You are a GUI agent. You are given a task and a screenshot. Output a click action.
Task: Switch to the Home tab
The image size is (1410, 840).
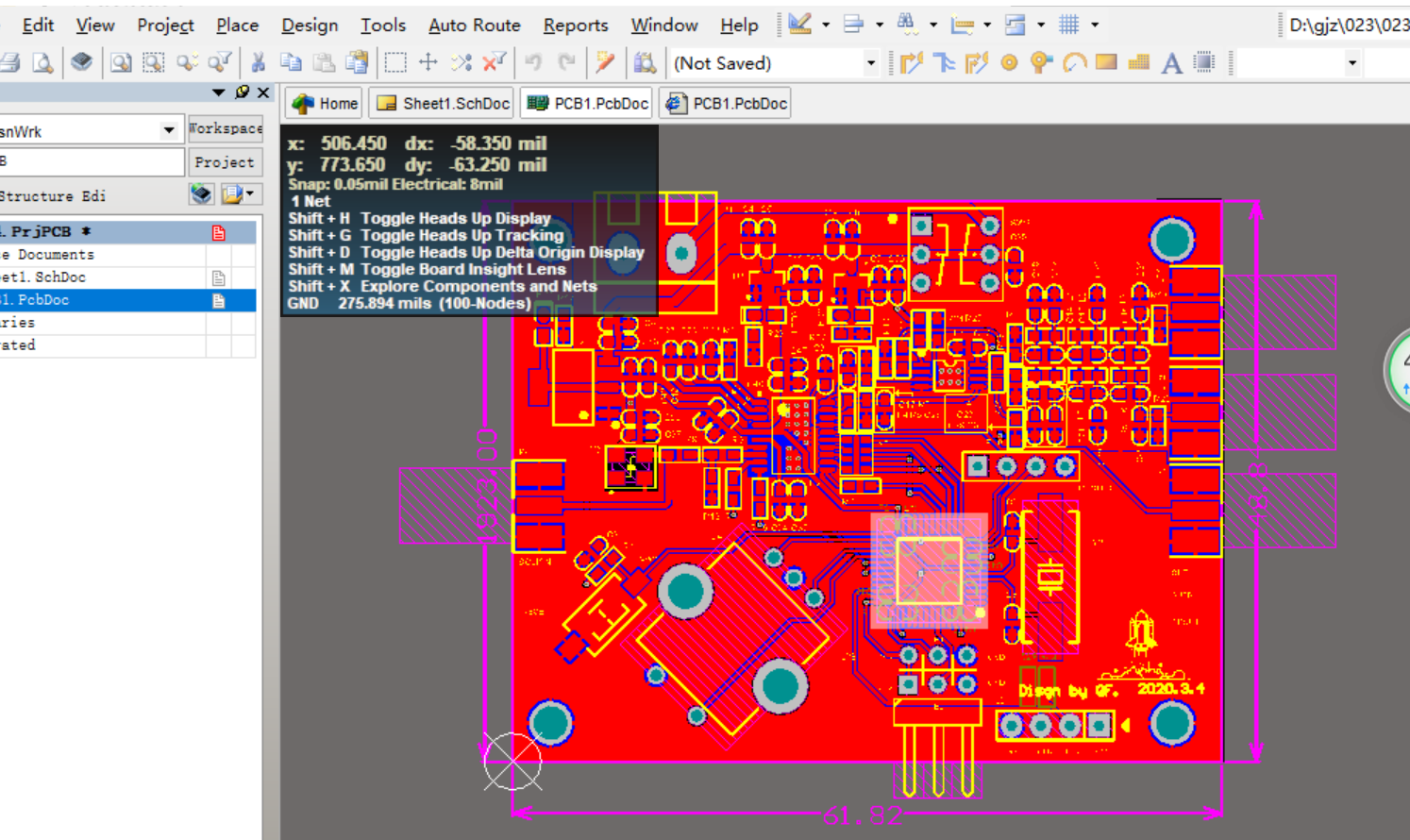point(325,104)
